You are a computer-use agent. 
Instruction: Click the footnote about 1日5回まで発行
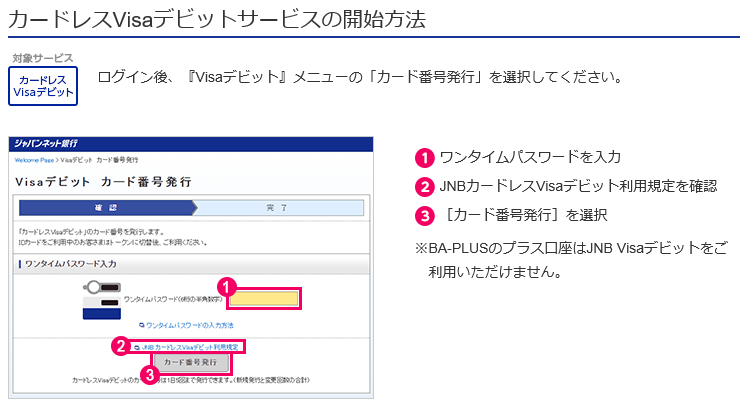pos(191,380)
